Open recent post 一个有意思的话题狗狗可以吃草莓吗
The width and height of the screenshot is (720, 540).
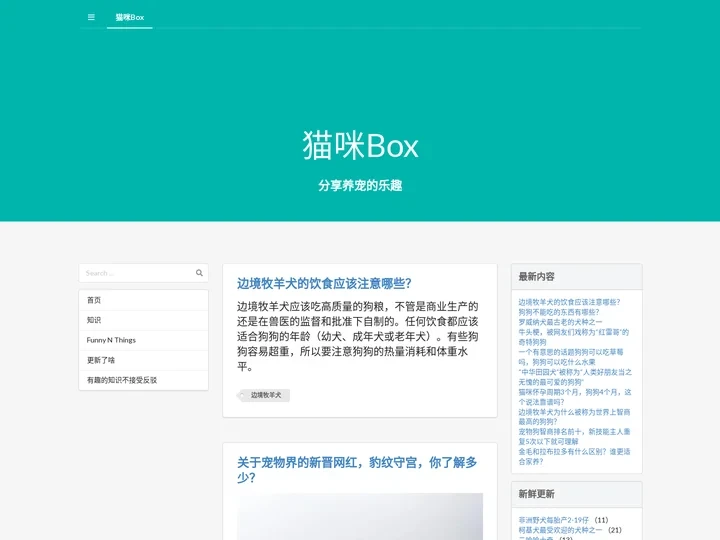[x=571, y=357]
